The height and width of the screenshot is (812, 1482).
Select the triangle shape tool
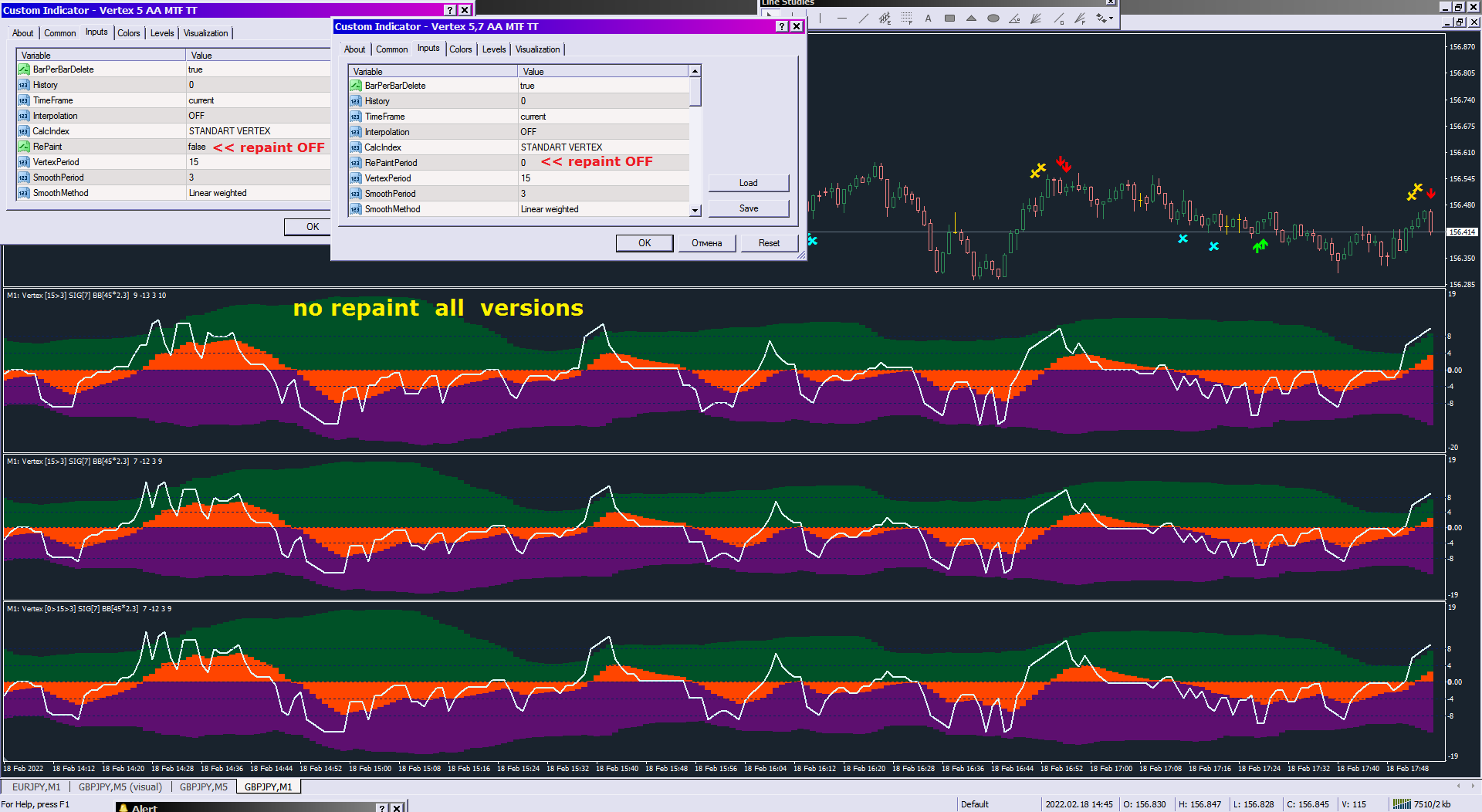point(971,19)
